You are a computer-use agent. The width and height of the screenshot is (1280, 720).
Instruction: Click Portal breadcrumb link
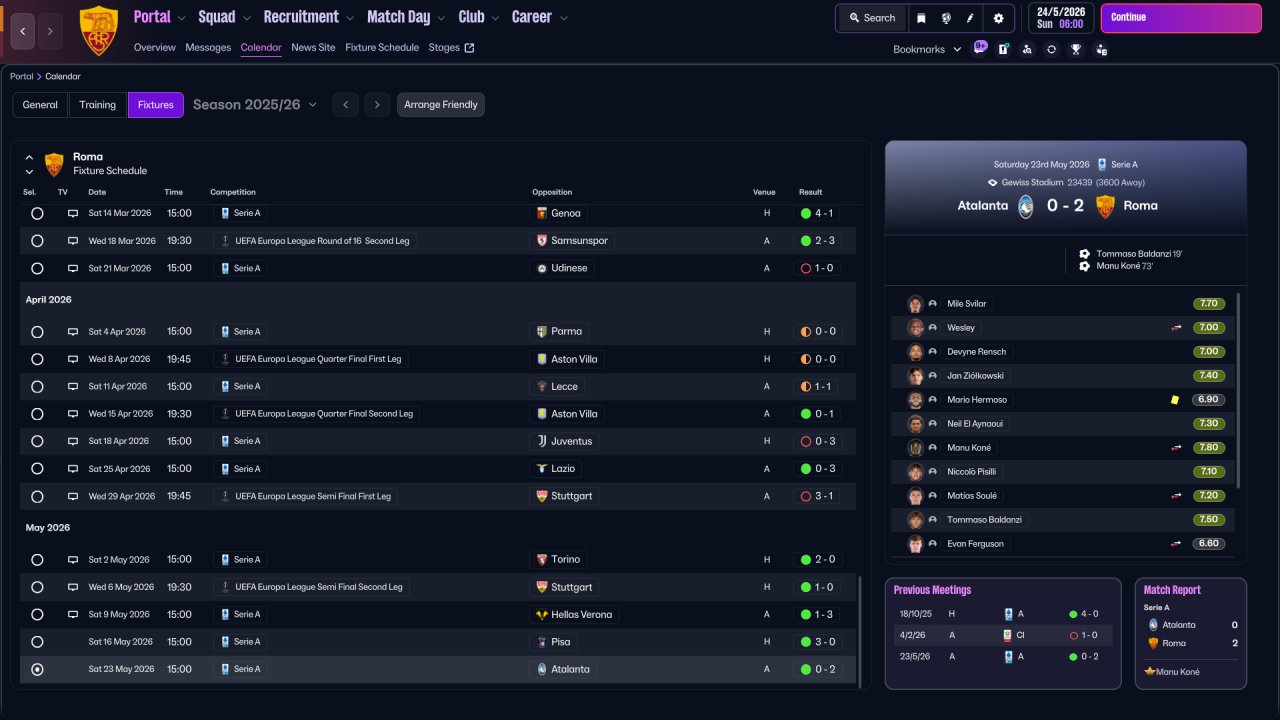pos(21,77)
